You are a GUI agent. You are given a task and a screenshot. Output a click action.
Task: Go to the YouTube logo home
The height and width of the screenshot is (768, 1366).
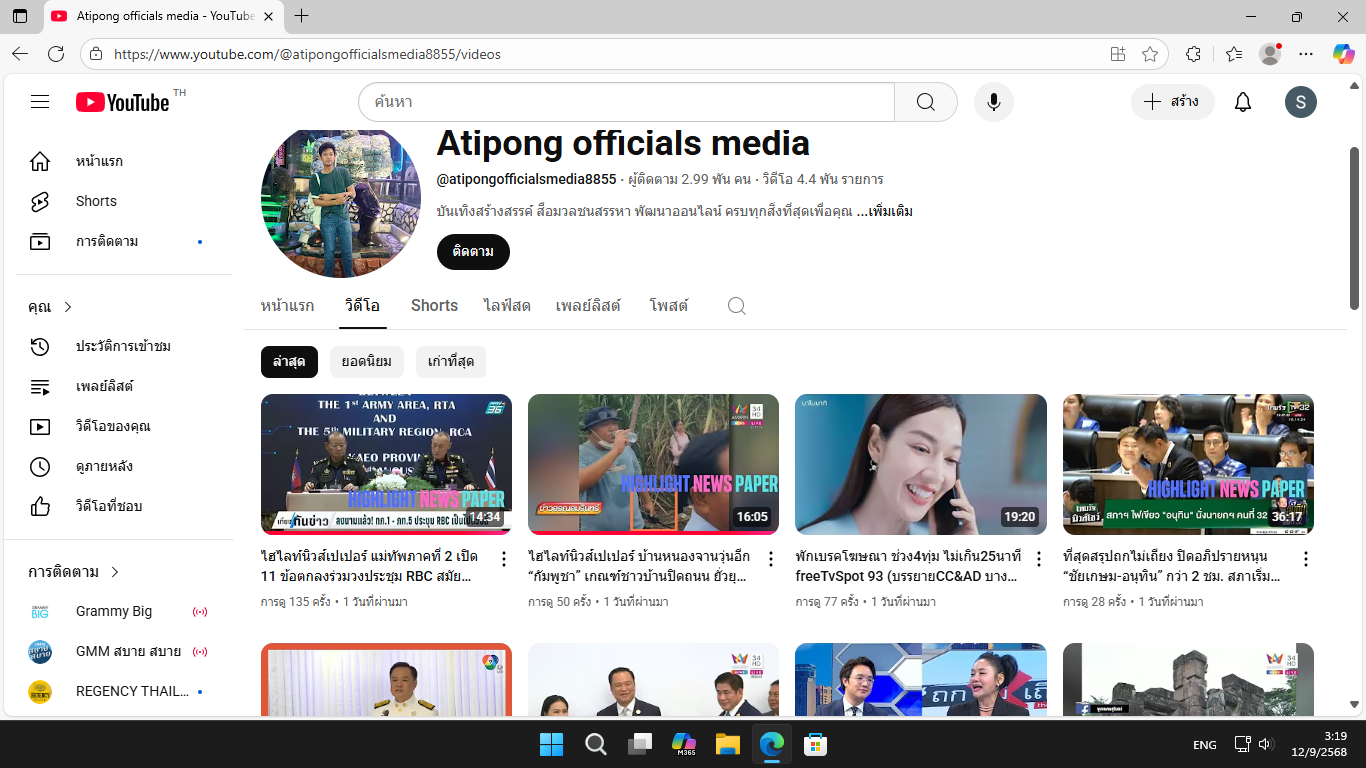123,102
